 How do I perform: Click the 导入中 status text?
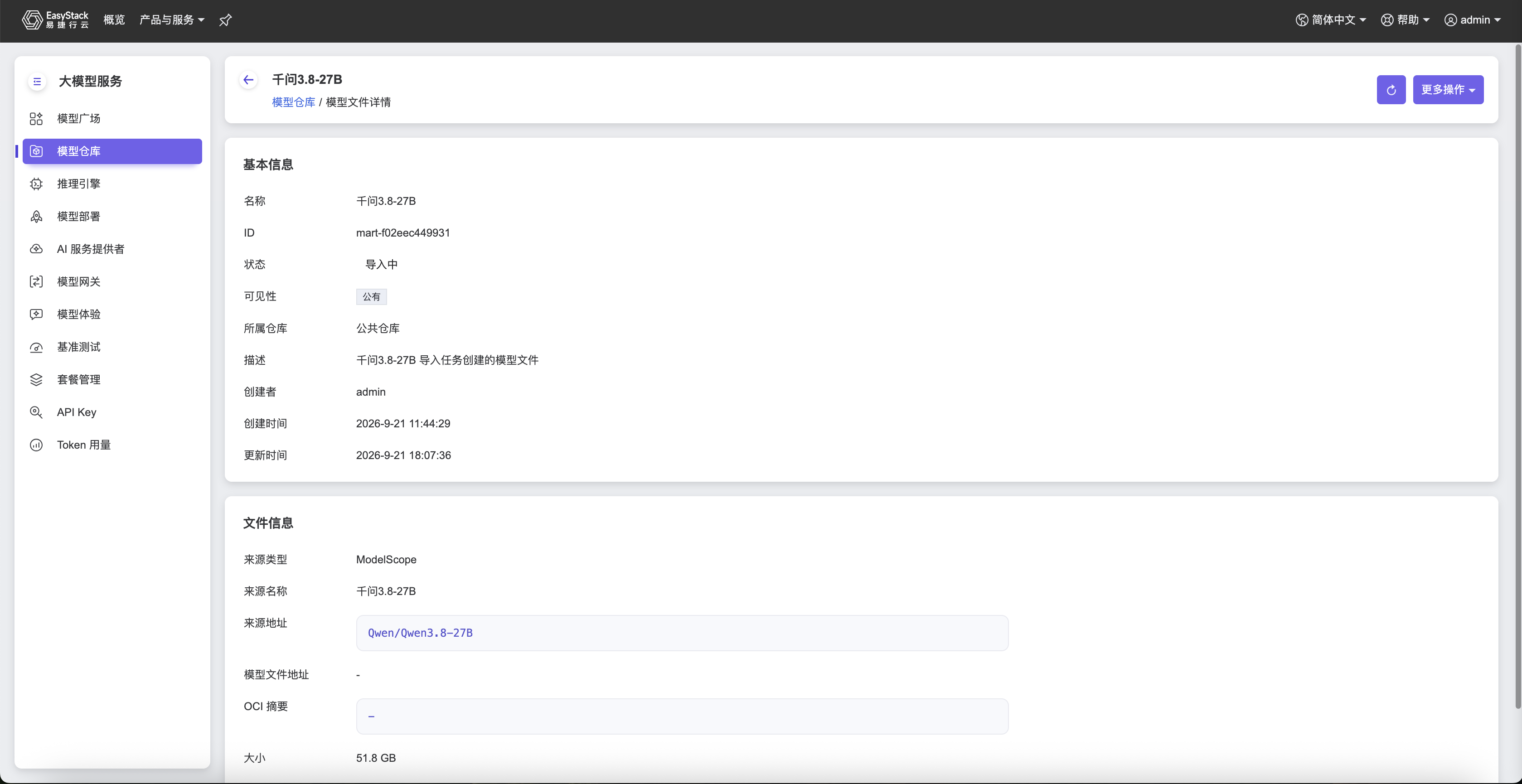382,265
